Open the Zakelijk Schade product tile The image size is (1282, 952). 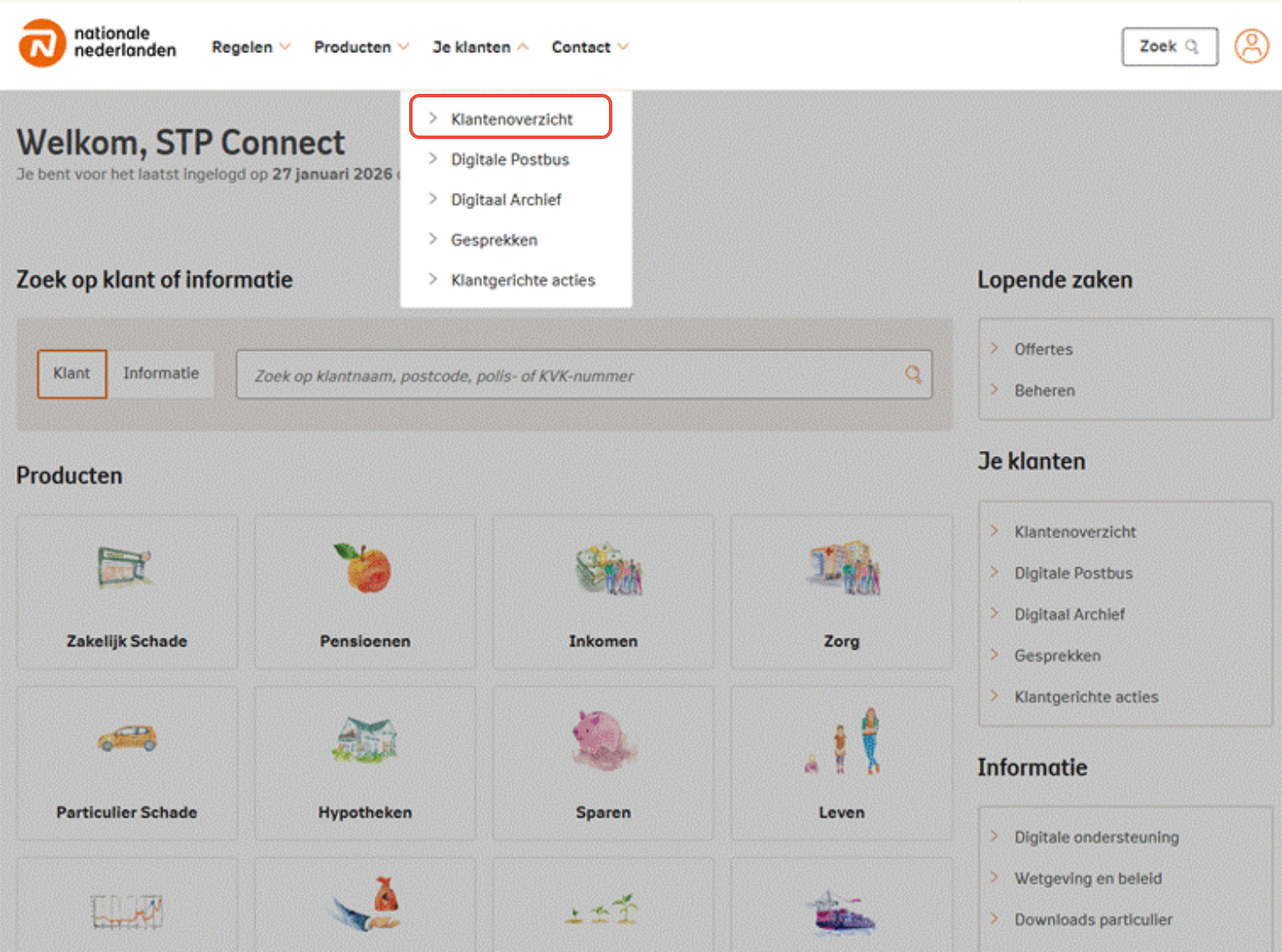(x=127, y=592)
